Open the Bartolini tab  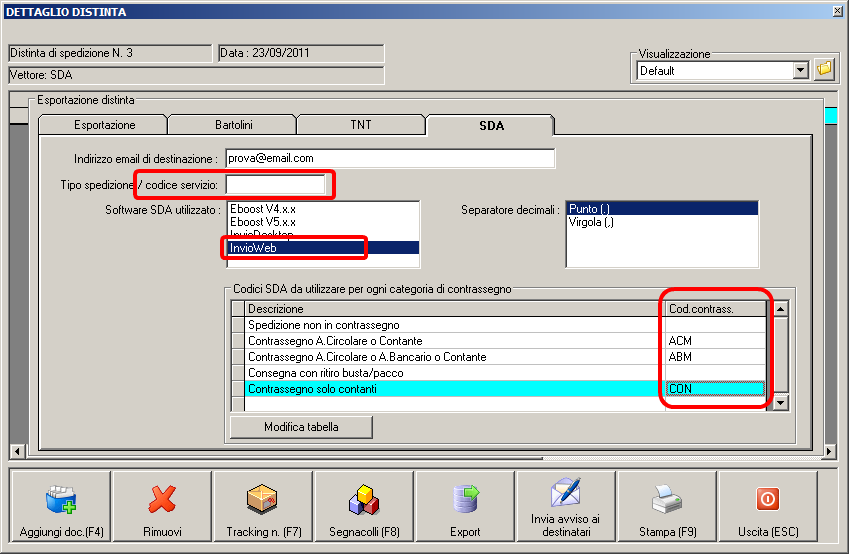tap(232, 125)
